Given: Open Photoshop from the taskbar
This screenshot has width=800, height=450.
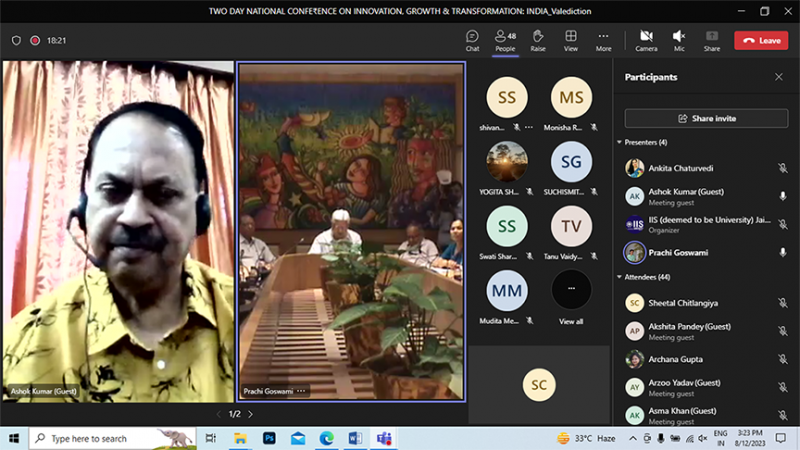Looking at the screenshot, I should [x=269, y=438].
